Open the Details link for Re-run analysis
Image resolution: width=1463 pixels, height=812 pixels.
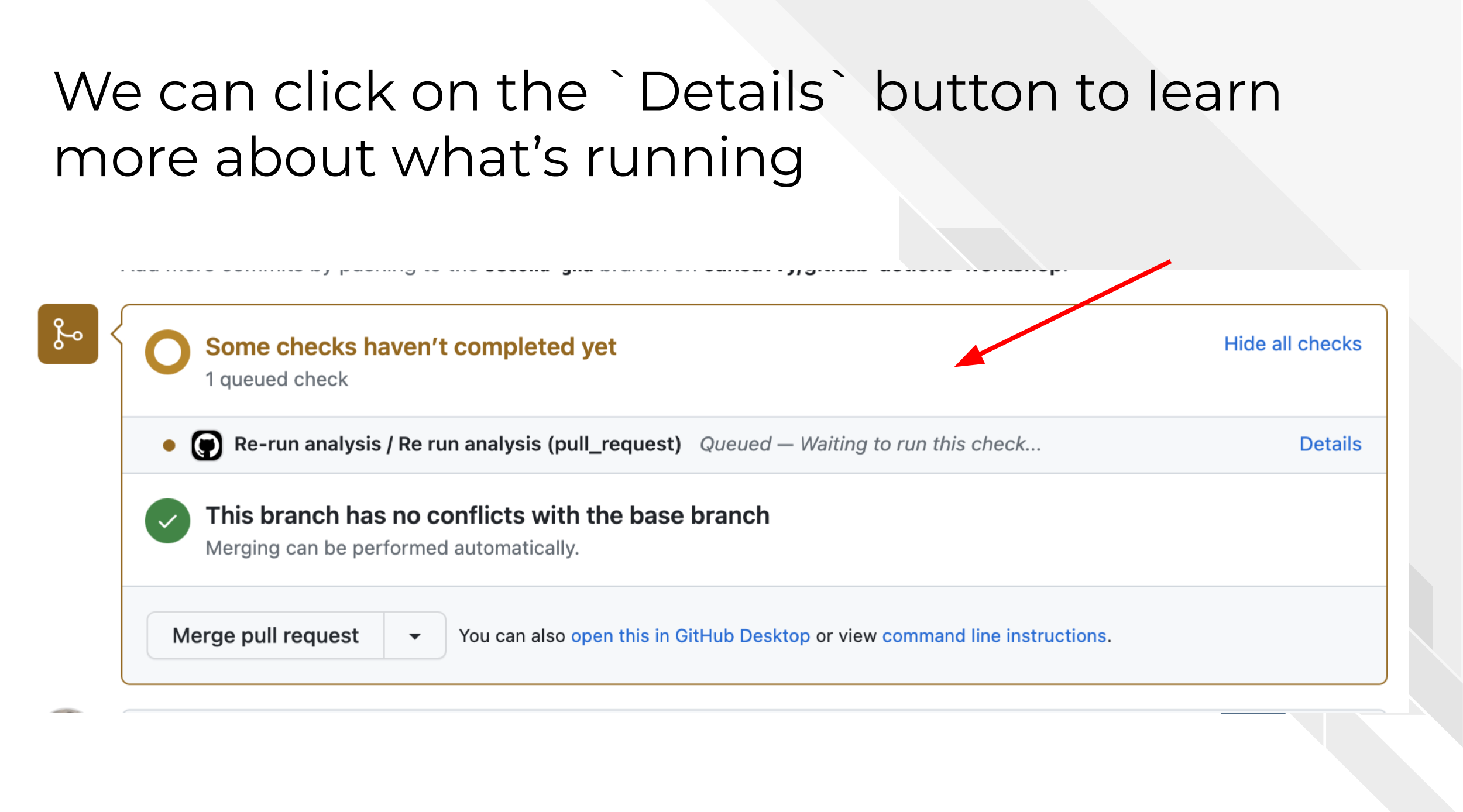tap(1330, 444)
